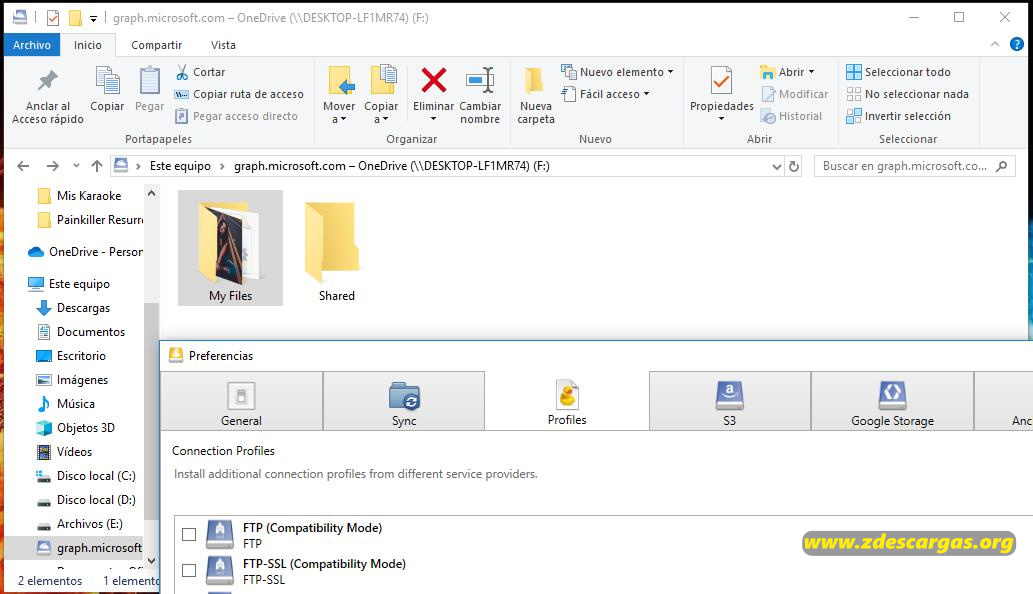
Task: Open Vídeos in sidebar
Action: pos(65,452)
